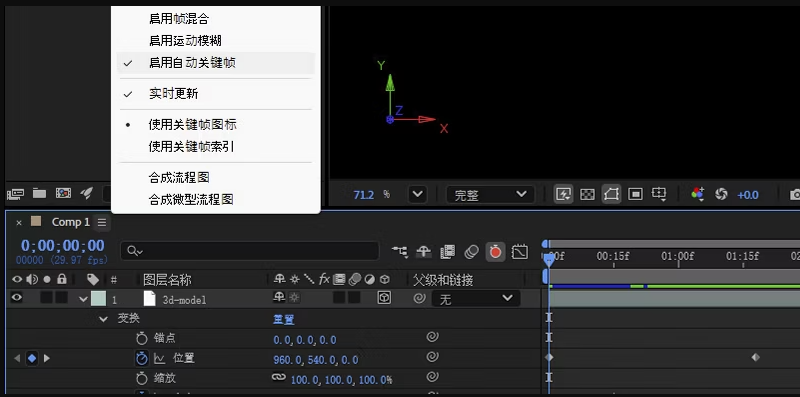Click the 重置 link for 变换
This screenshot has height=397, width=800.
284,319
